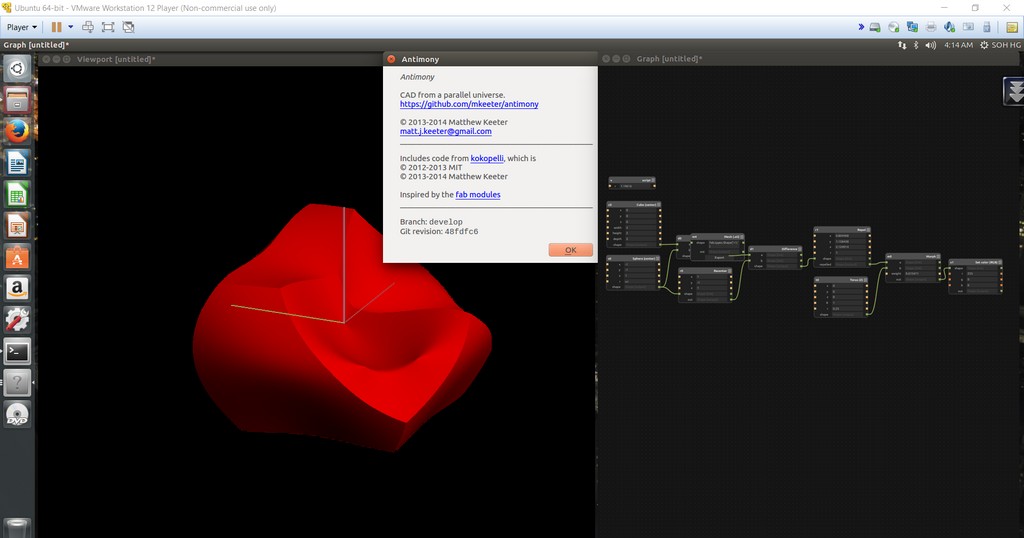This screenshot has width=1024, height=538.
Task: Pause the virtual machine
Action: (57, 27)
